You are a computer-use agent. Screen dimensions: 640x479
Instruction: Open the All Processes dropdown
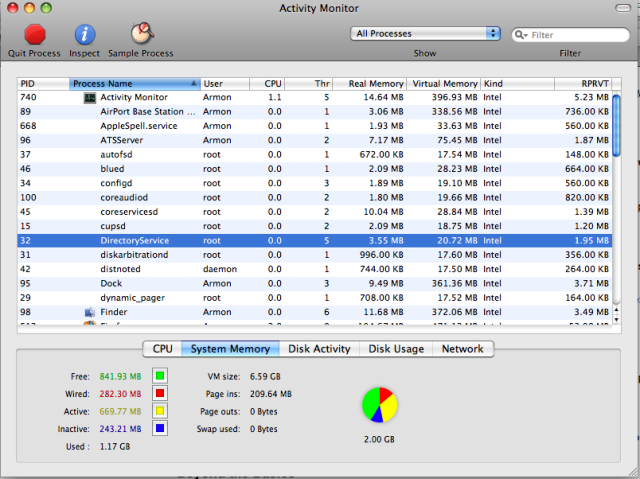coord(425,33)
